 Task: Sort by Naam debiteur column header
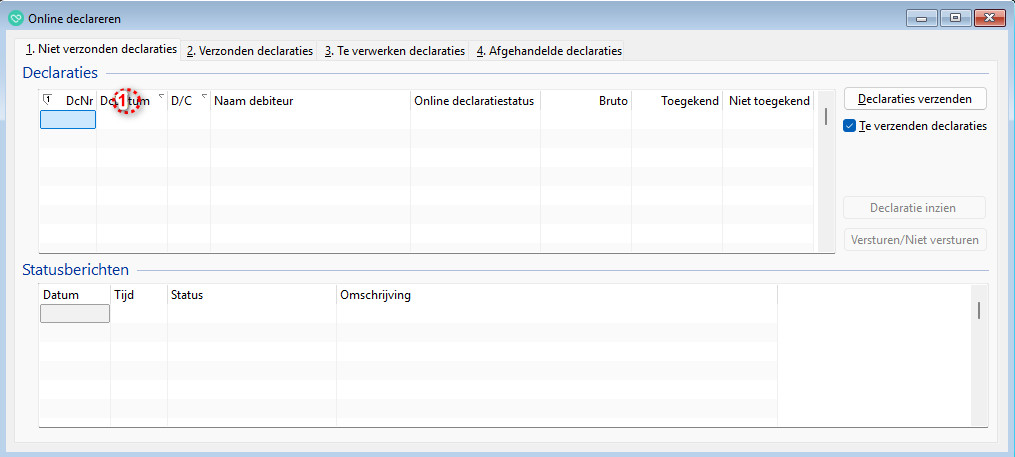pos(310,101)
